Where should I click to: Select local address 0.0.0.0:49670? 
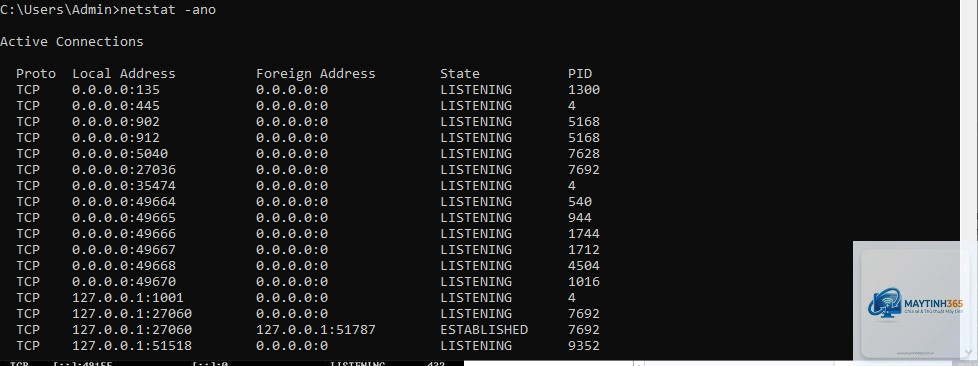click(x=123, y=282)
